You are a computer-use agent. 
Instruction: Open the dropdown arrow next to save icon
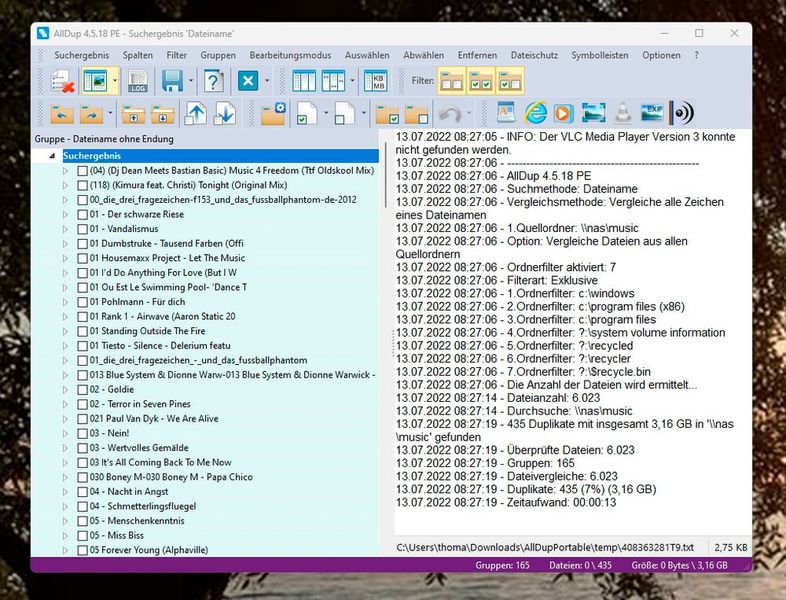190,81
